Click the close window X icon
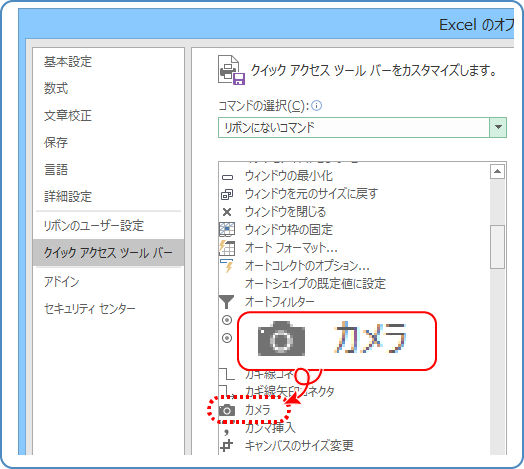524x469 pixels. click(227, 212)
